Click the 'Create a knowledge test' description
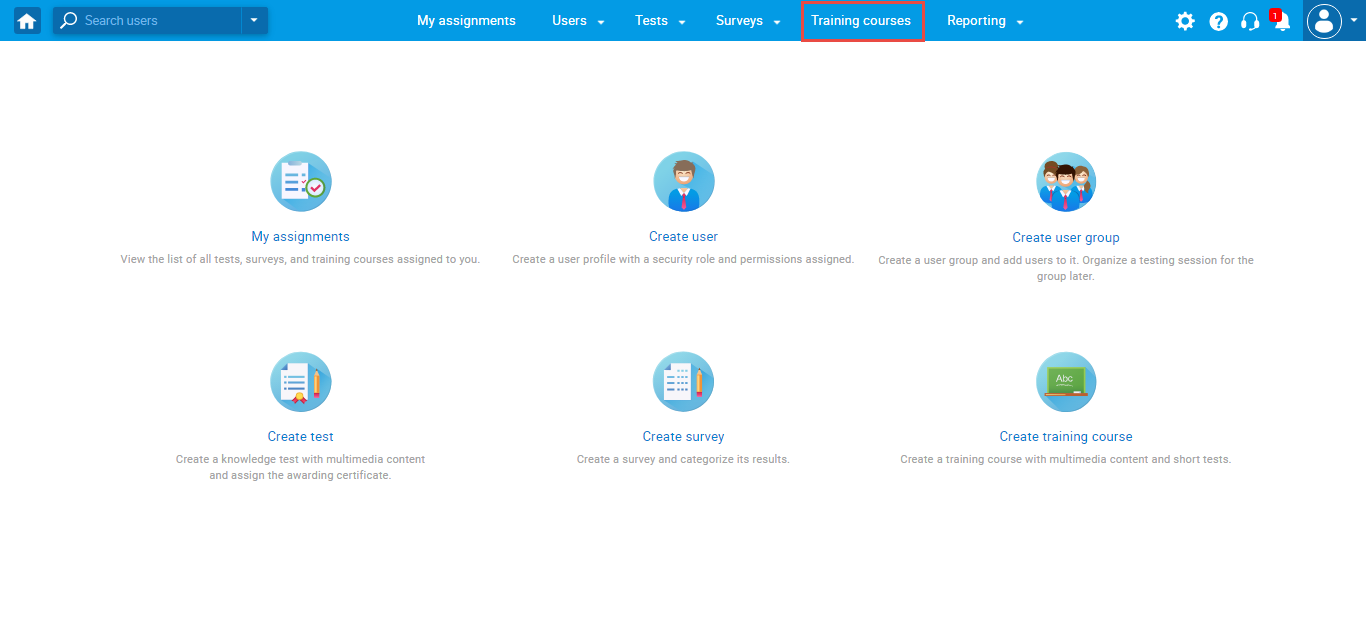This screenshot has height=625, width=1366. (x=301, y=468)
